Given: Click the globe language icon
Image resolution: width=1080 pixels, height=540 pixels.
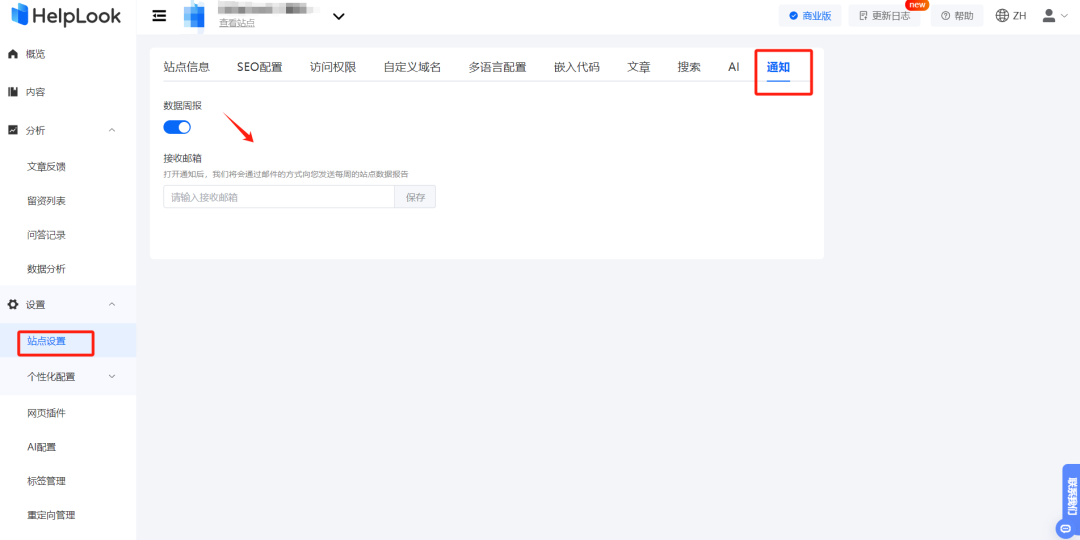Looking at the screenshot, I should pos(1002,16).
